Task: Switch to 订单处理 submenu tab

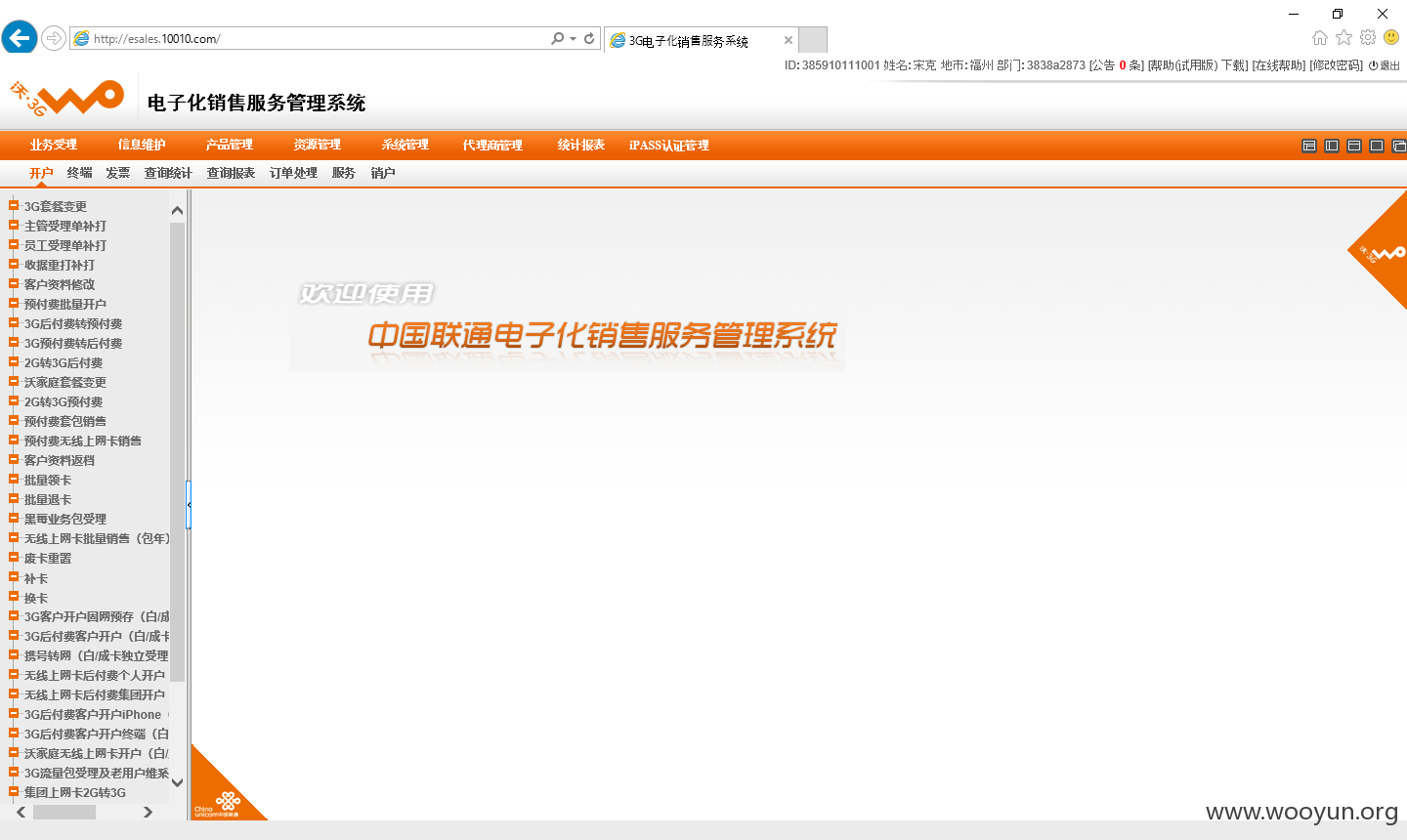Action: [293, 173]
